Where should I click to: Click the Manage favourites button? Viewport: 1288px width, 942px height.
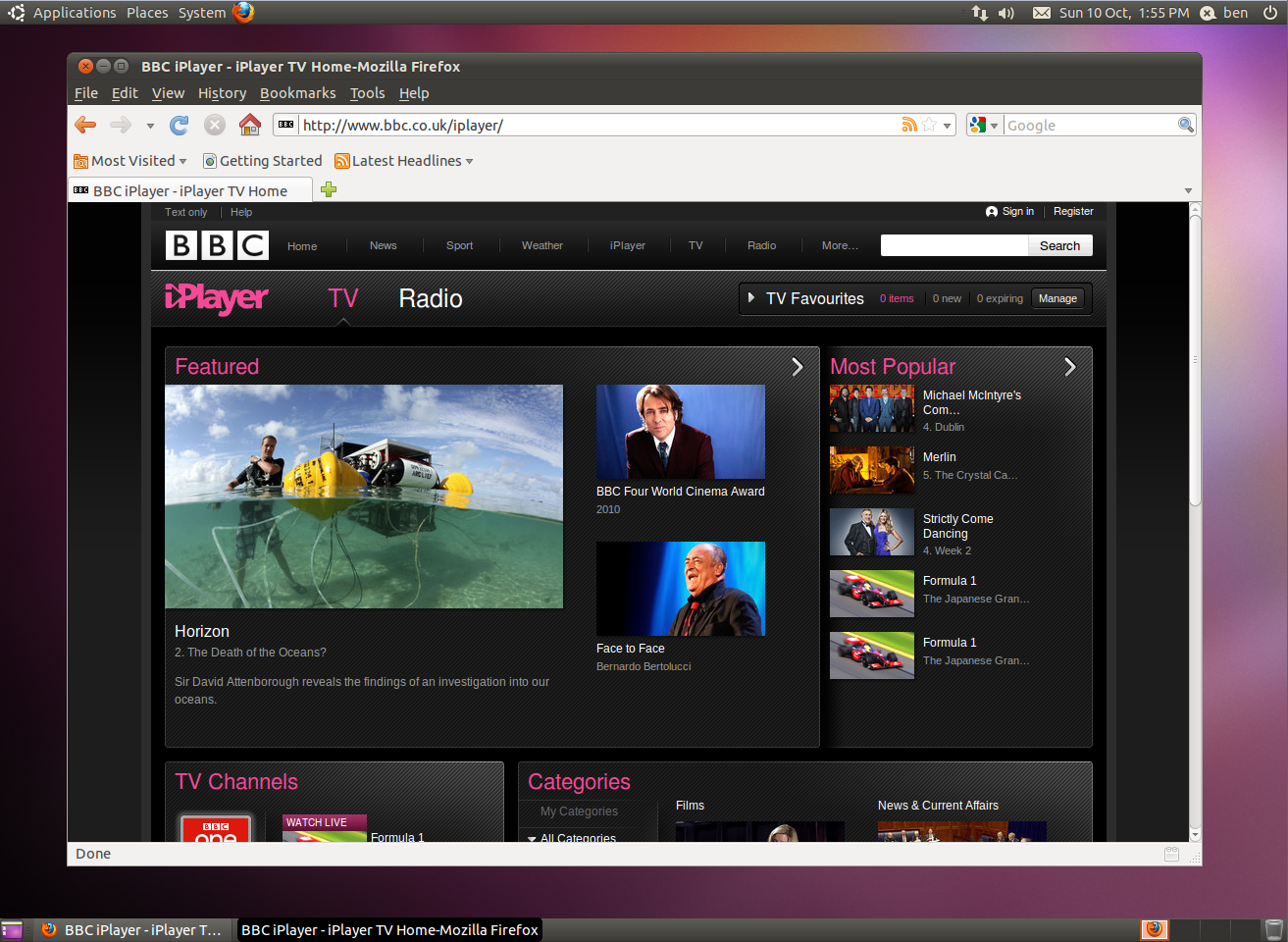[1057, 298]
